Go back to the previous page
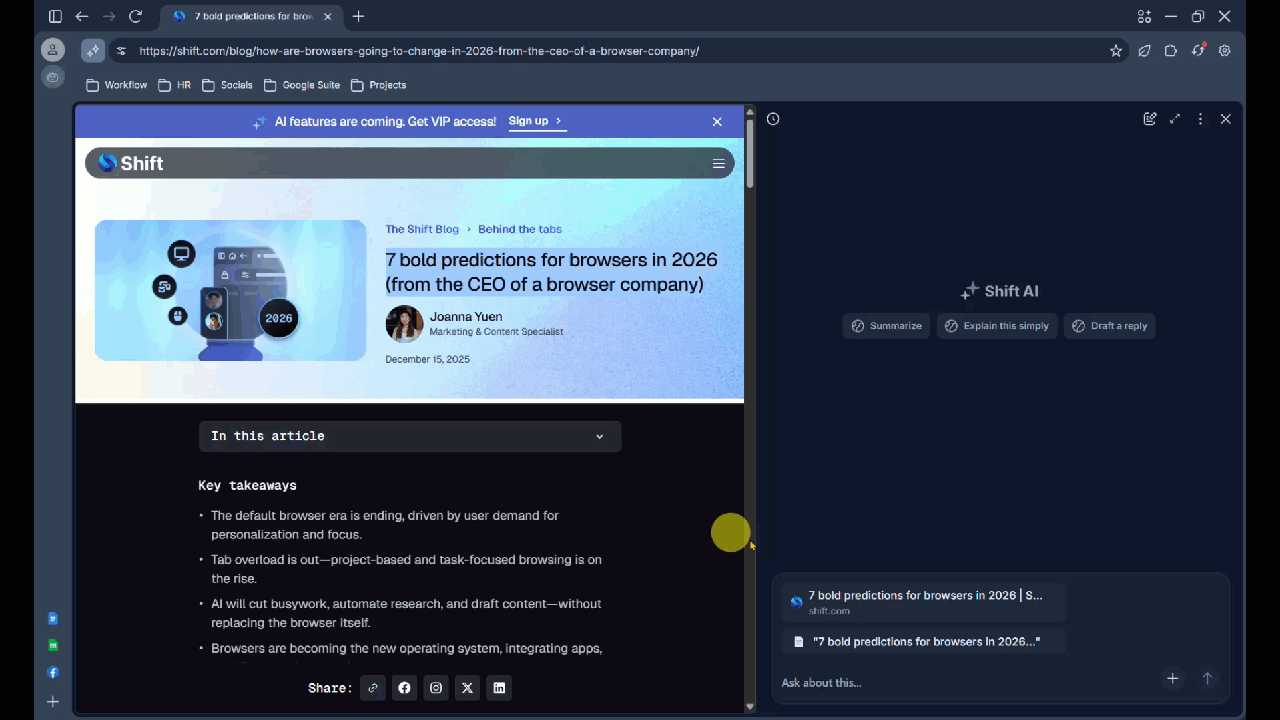Screen dimensions: 1280x720 (x=82, y=16)
